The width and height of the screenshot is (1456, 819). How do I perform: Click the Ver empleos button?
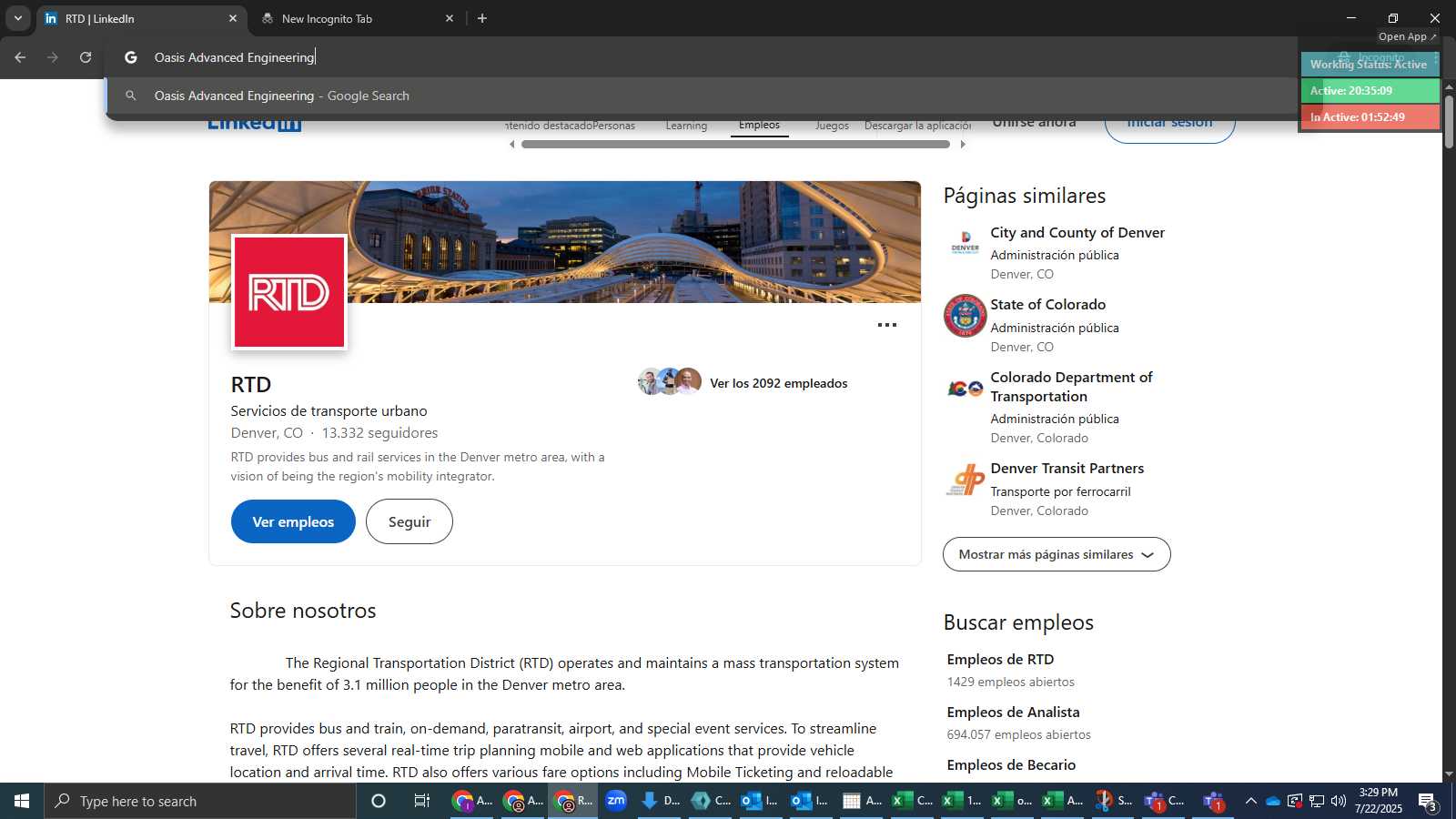pyautogui.click(x=293, y=521)
